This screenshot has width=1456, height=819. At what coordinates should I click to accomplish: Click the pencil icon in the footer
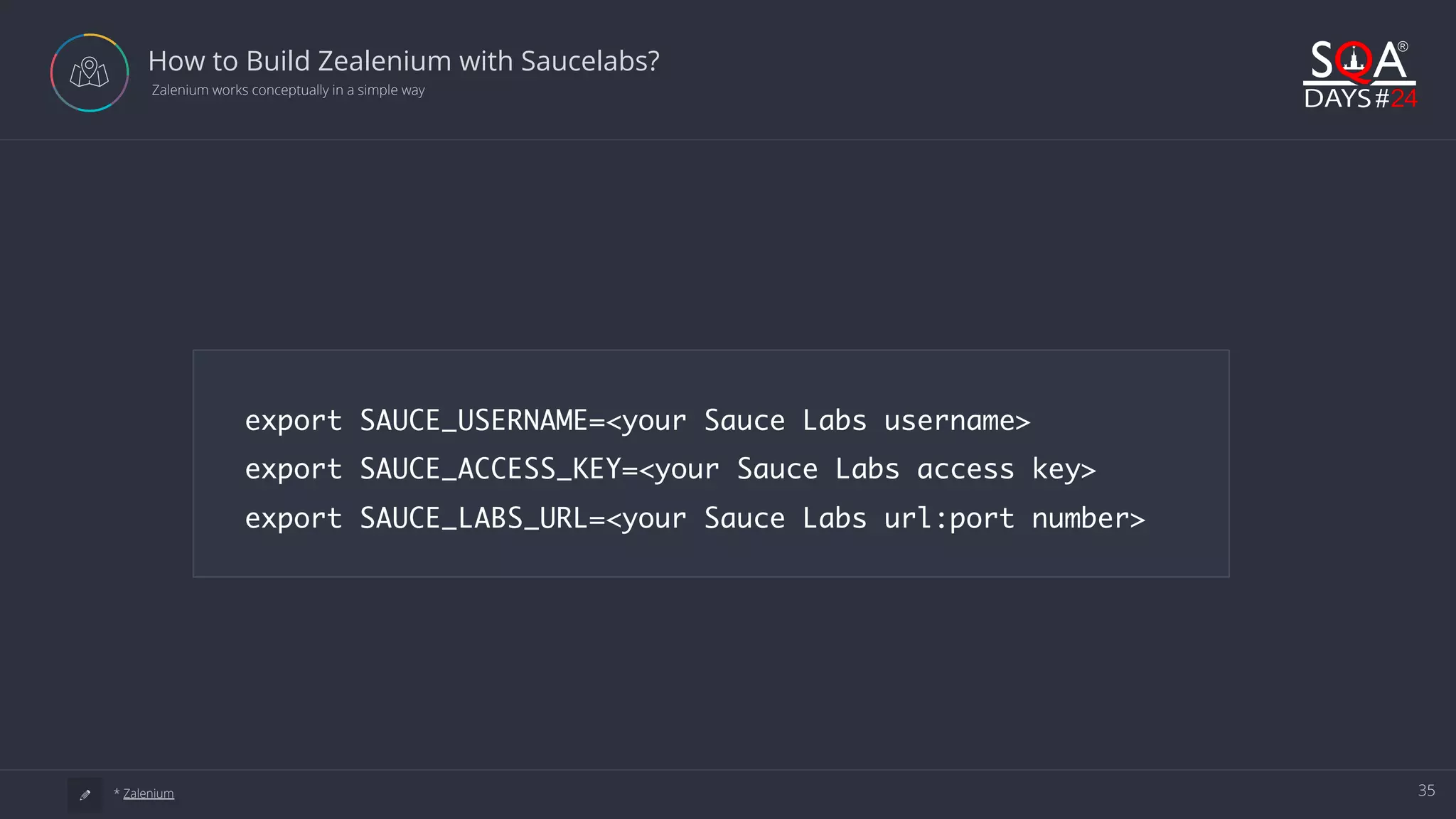point(85,795)
